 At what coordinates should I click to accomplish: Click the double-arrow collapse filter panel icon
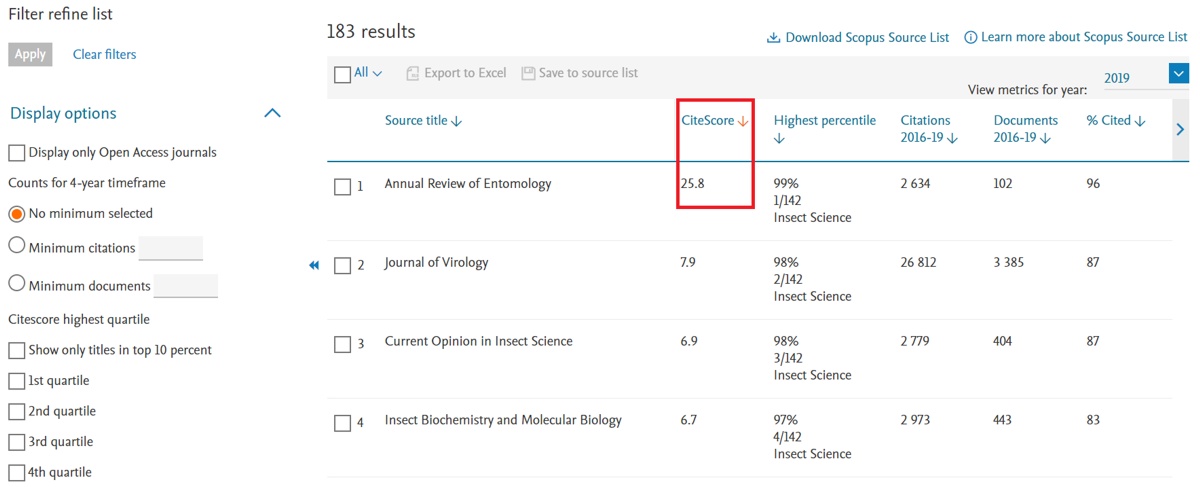[314, 265]
